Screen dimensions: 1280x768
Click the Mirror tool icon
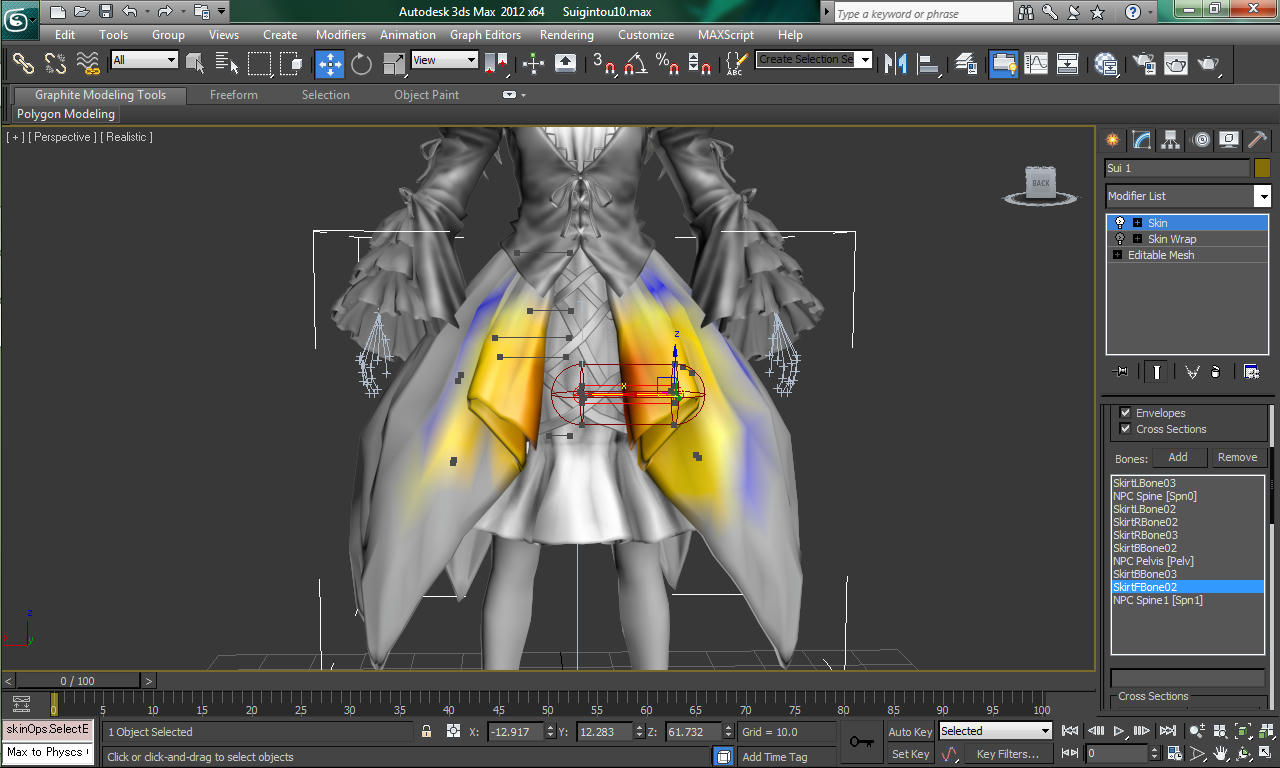pos(897,63)
